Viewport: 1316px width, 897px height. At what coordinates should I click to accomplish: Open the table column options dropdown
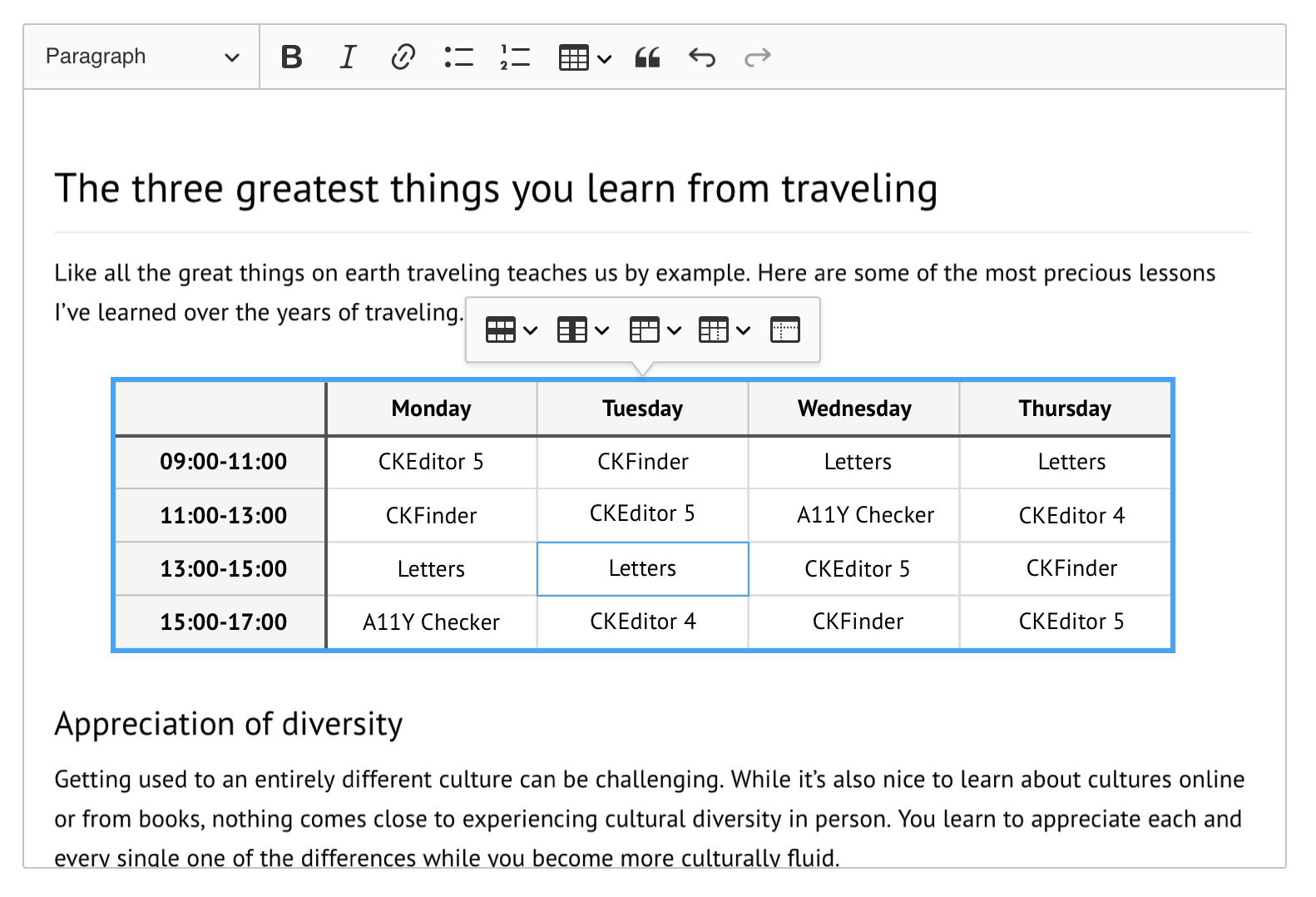pos(582,330)
